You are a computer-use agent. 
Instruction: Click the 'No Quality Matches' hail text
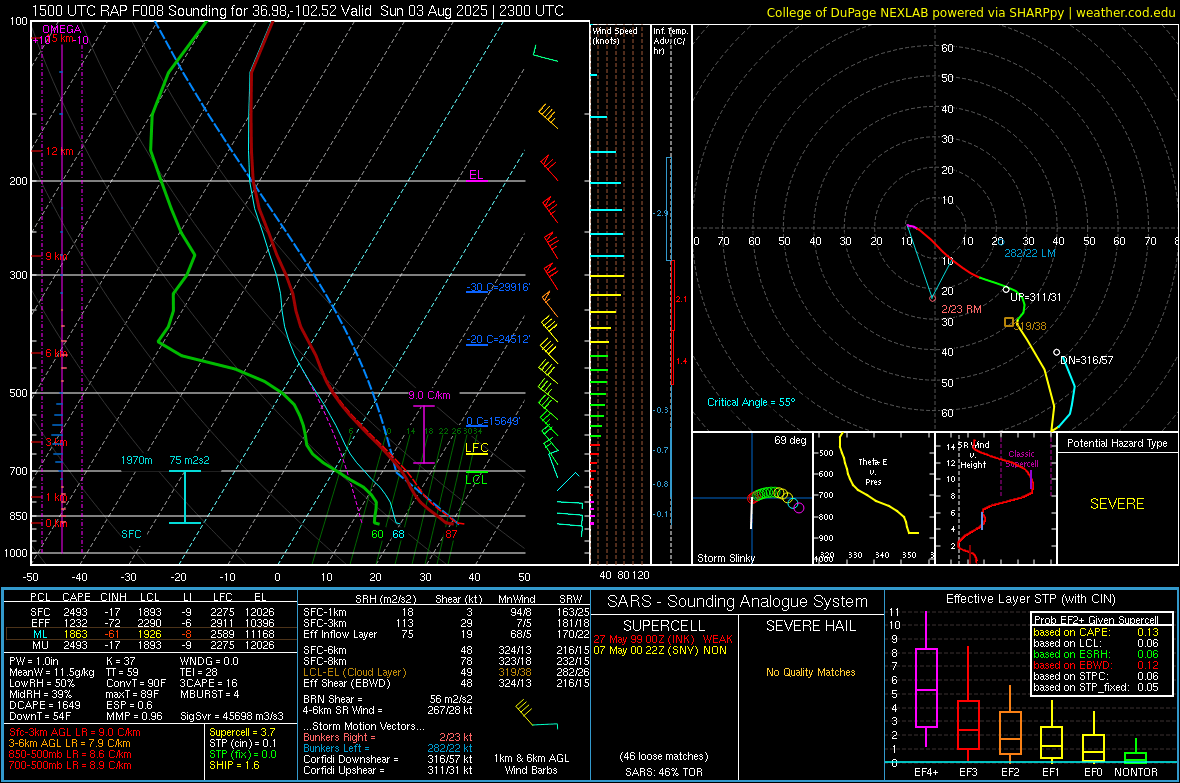(x=810, y=672)
